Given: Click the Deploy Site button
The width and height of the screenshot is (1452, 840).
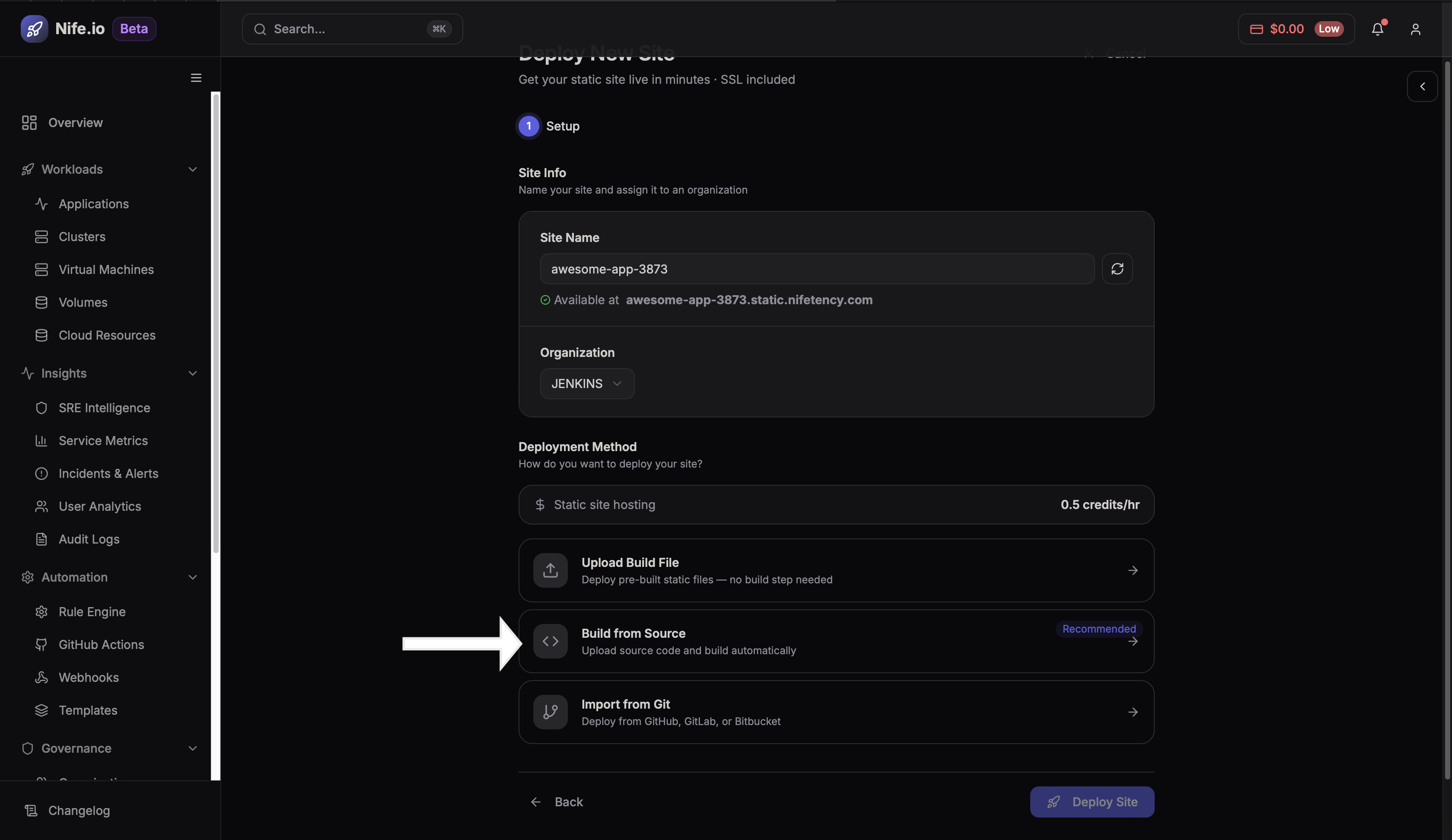Looking at the screenshot, I should point(1091,802).
